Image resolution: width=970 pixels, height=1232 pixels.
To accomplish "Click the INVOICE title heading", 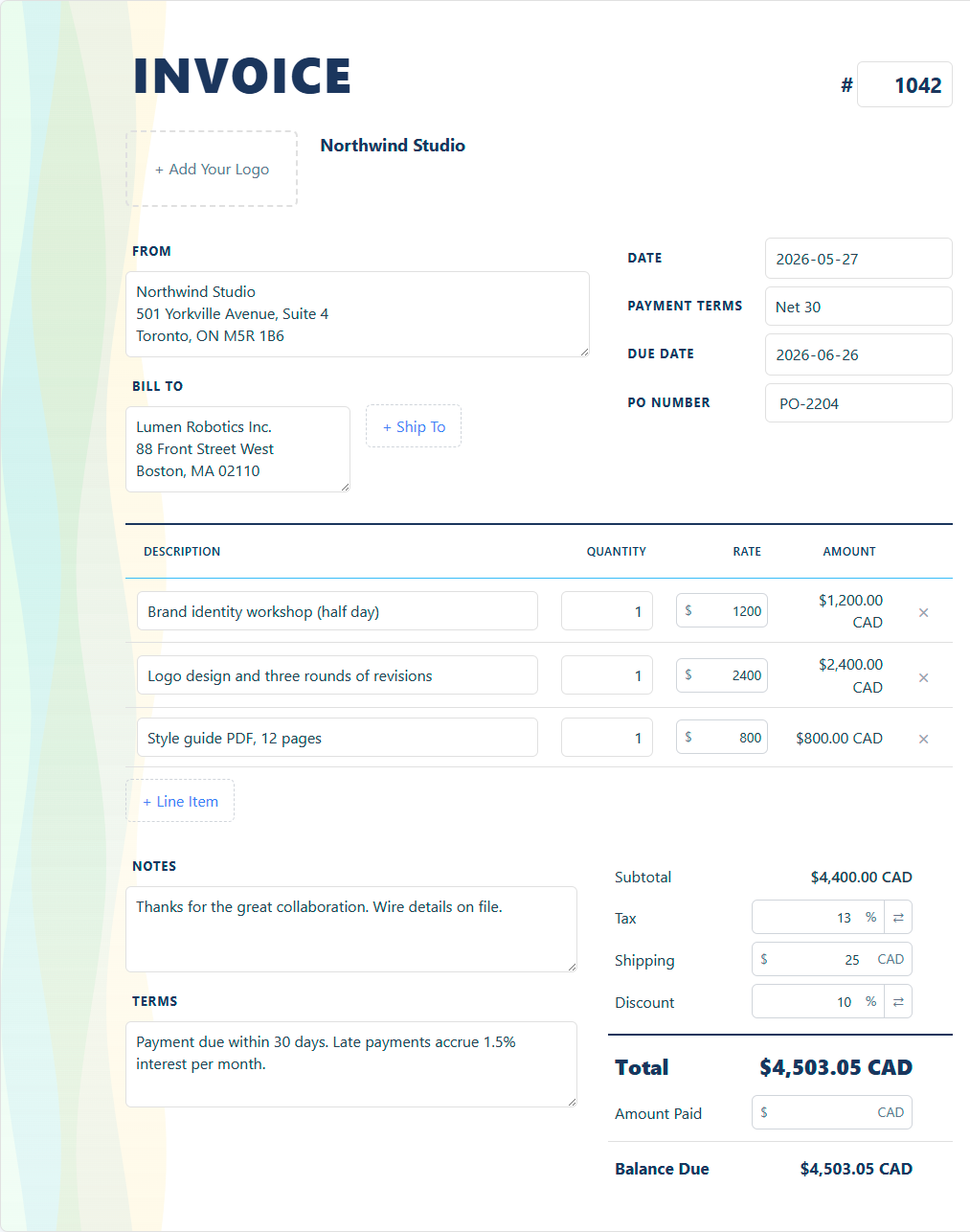I will (x=242, y=77).
